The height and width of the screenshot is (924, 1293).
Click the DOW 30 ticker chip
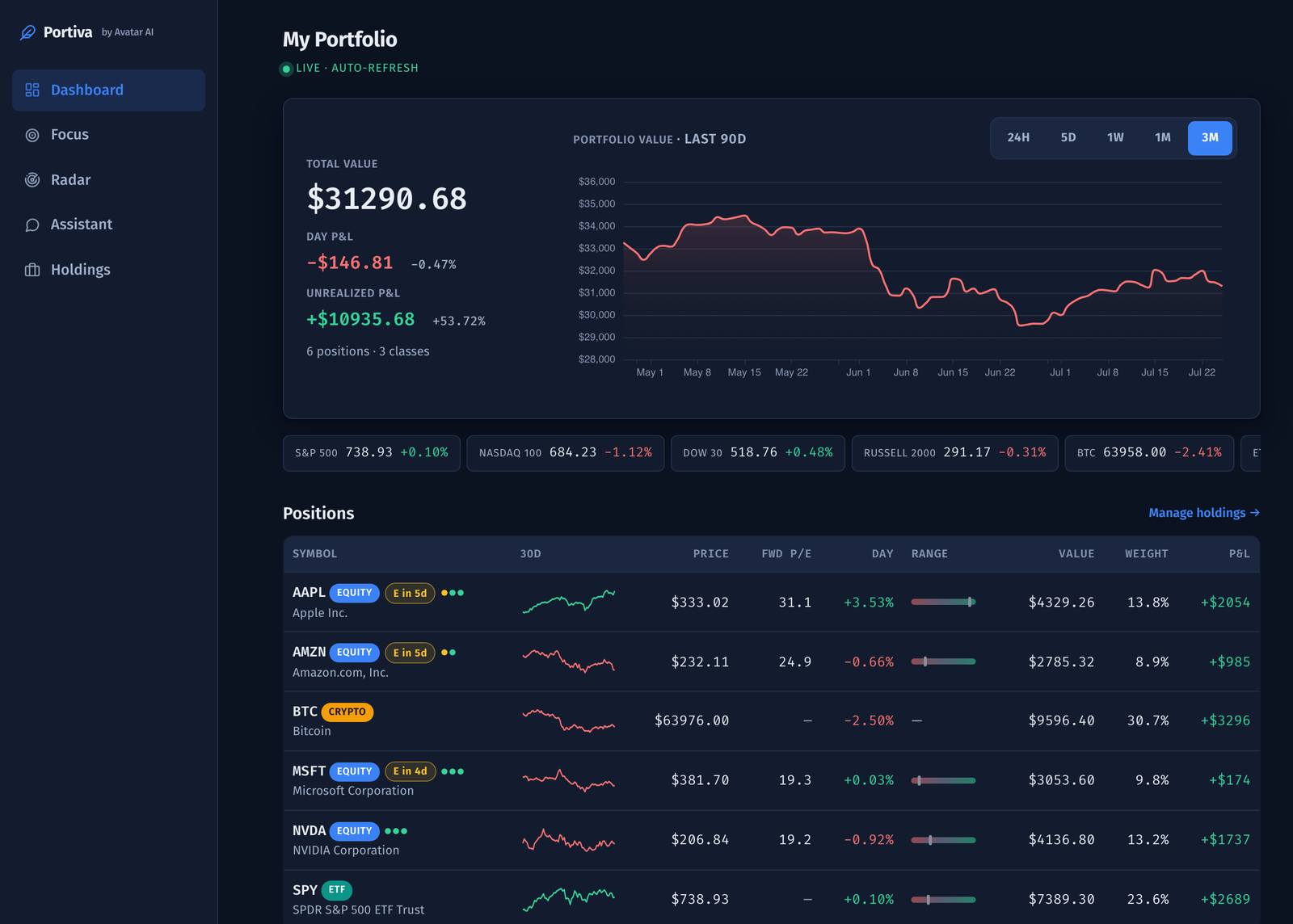[x=758, y=453]
